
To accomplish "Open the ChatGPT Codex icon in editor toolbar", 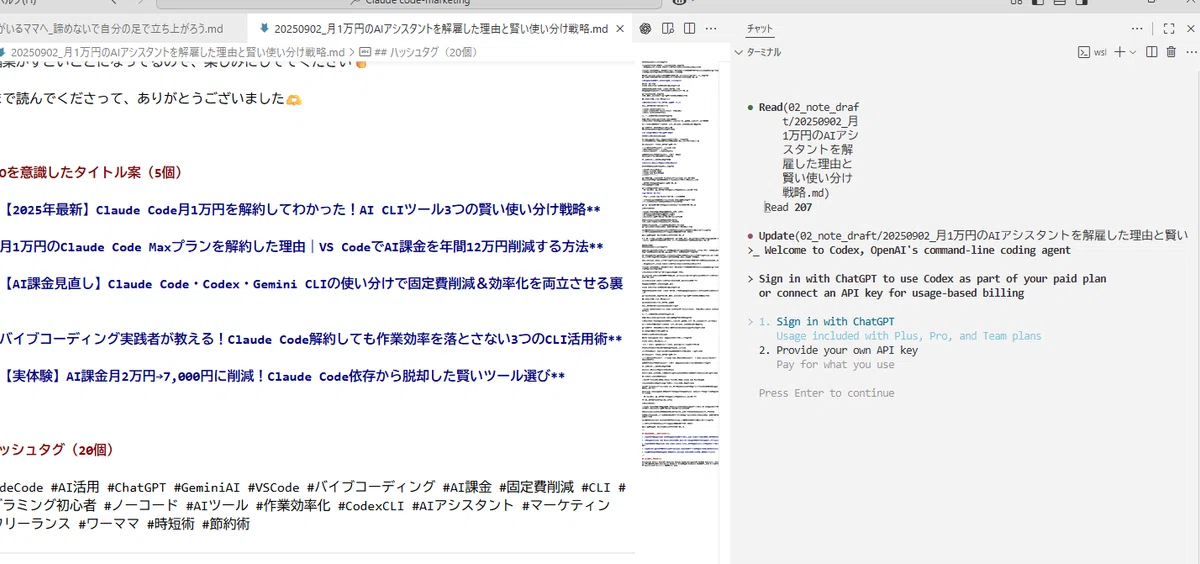I will (645, 29).
